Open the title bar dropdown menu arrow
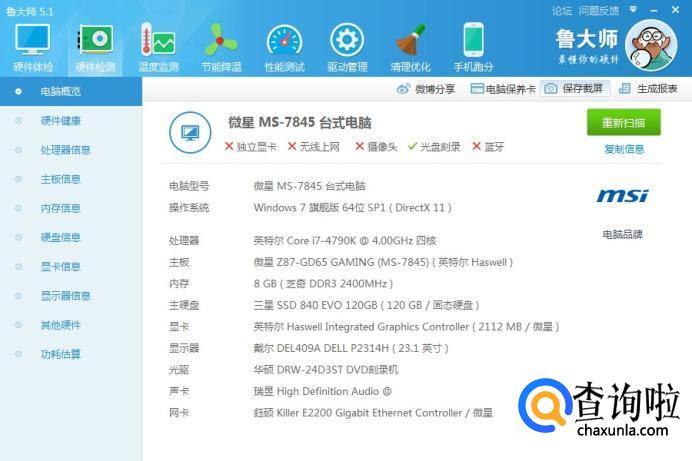692x461 pixels. pos(633,10)
